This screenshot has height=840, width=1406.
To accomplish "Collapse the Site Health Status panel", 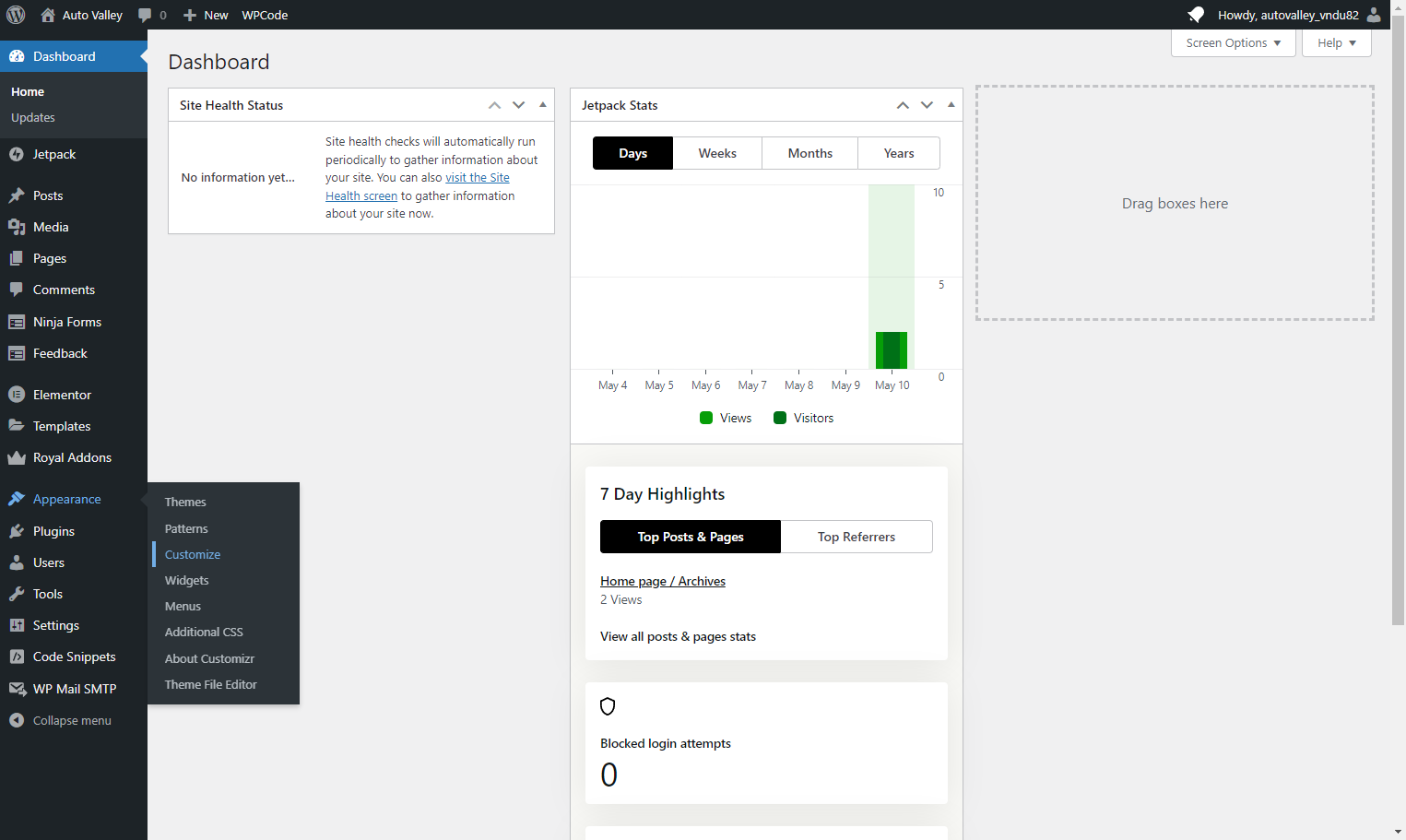I will coord(543,105).
